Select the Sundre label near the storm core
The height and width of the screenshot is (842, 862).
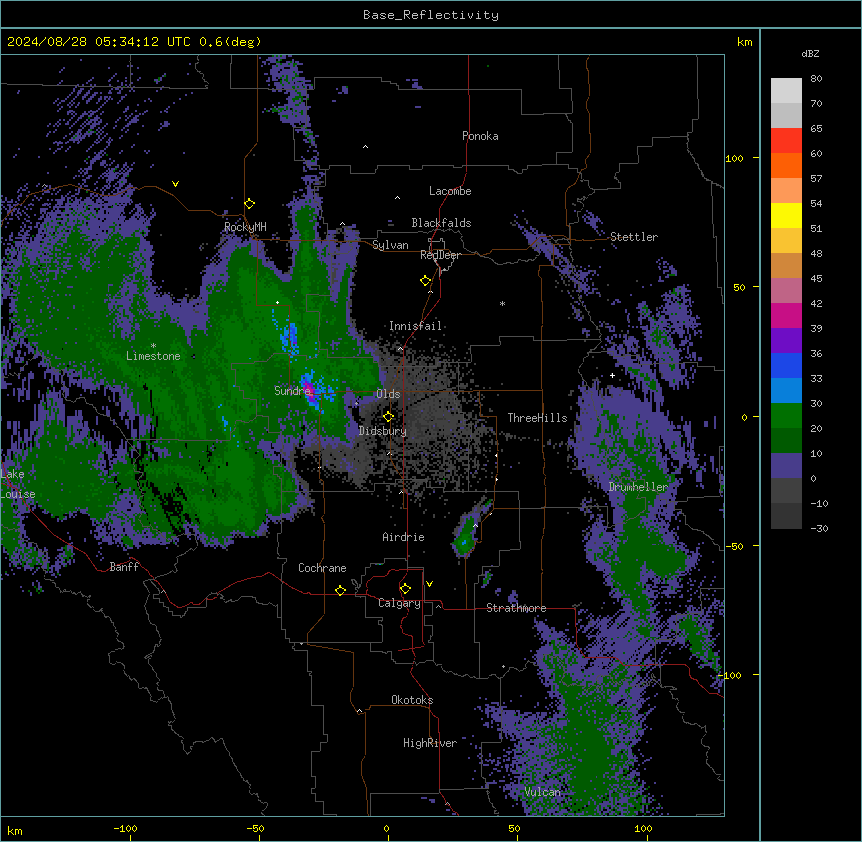(292, 391)
